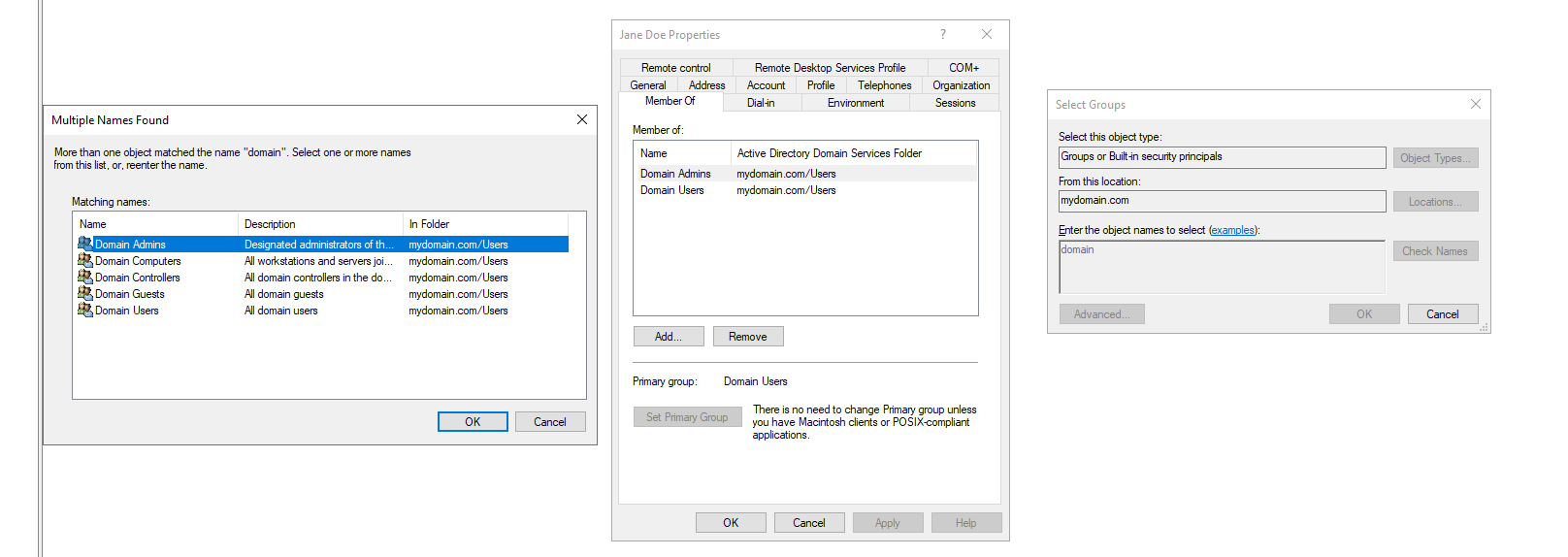Image resolution: width=1568 pixels, height=557 pixels.
Task: Click the help question mark in Jane Doe Properties
Action: point(942,34)
